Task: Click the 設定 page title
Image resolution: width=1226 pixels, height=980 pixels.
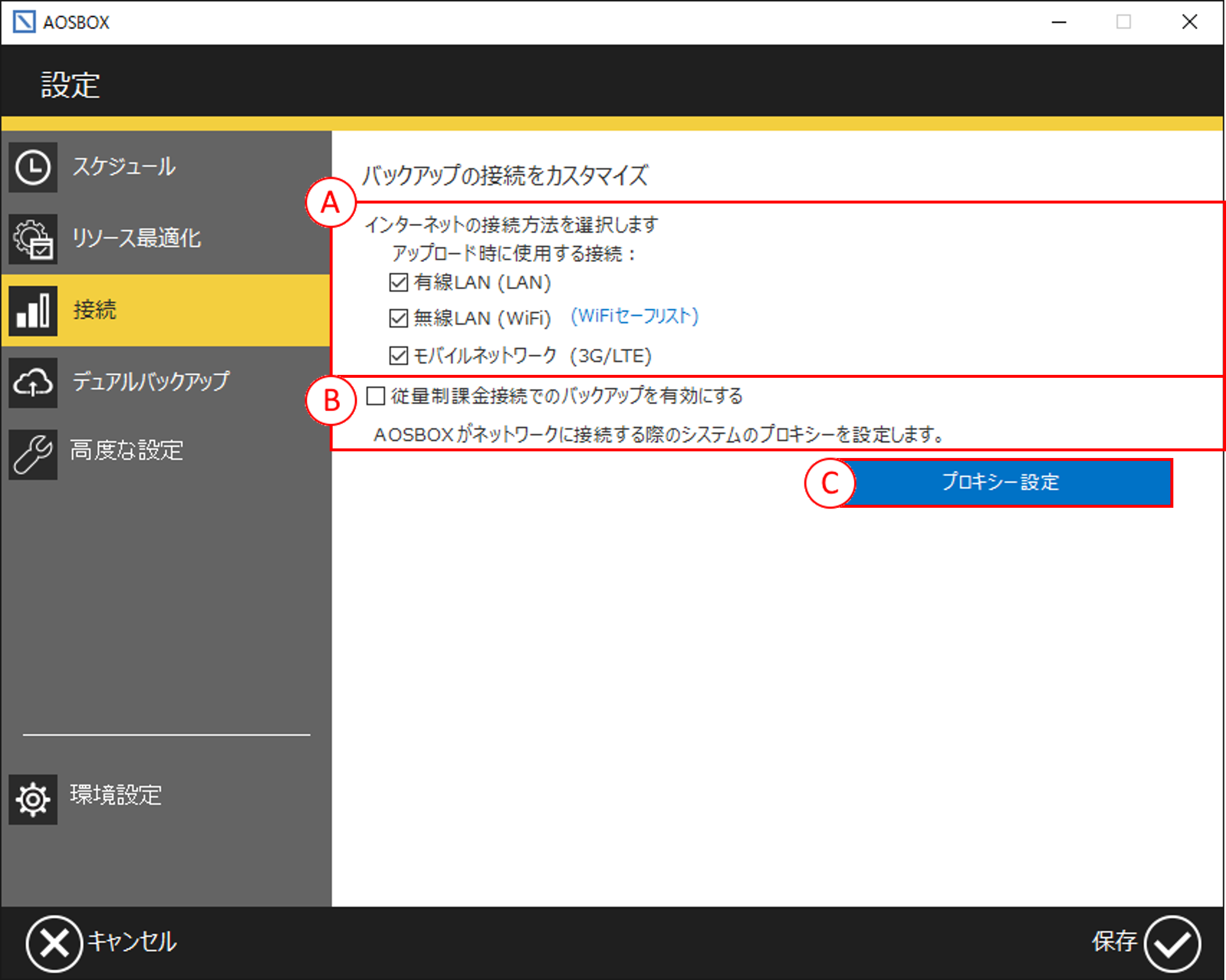Action: (x=71, y=85)
